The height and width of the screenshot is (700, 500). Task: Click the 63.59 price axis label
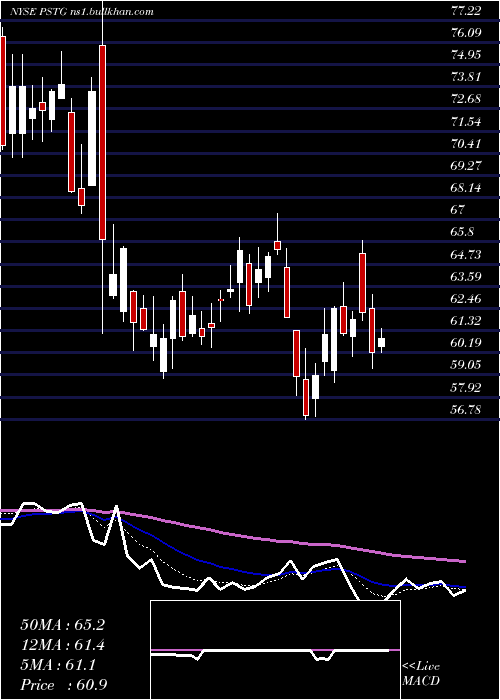466,276
